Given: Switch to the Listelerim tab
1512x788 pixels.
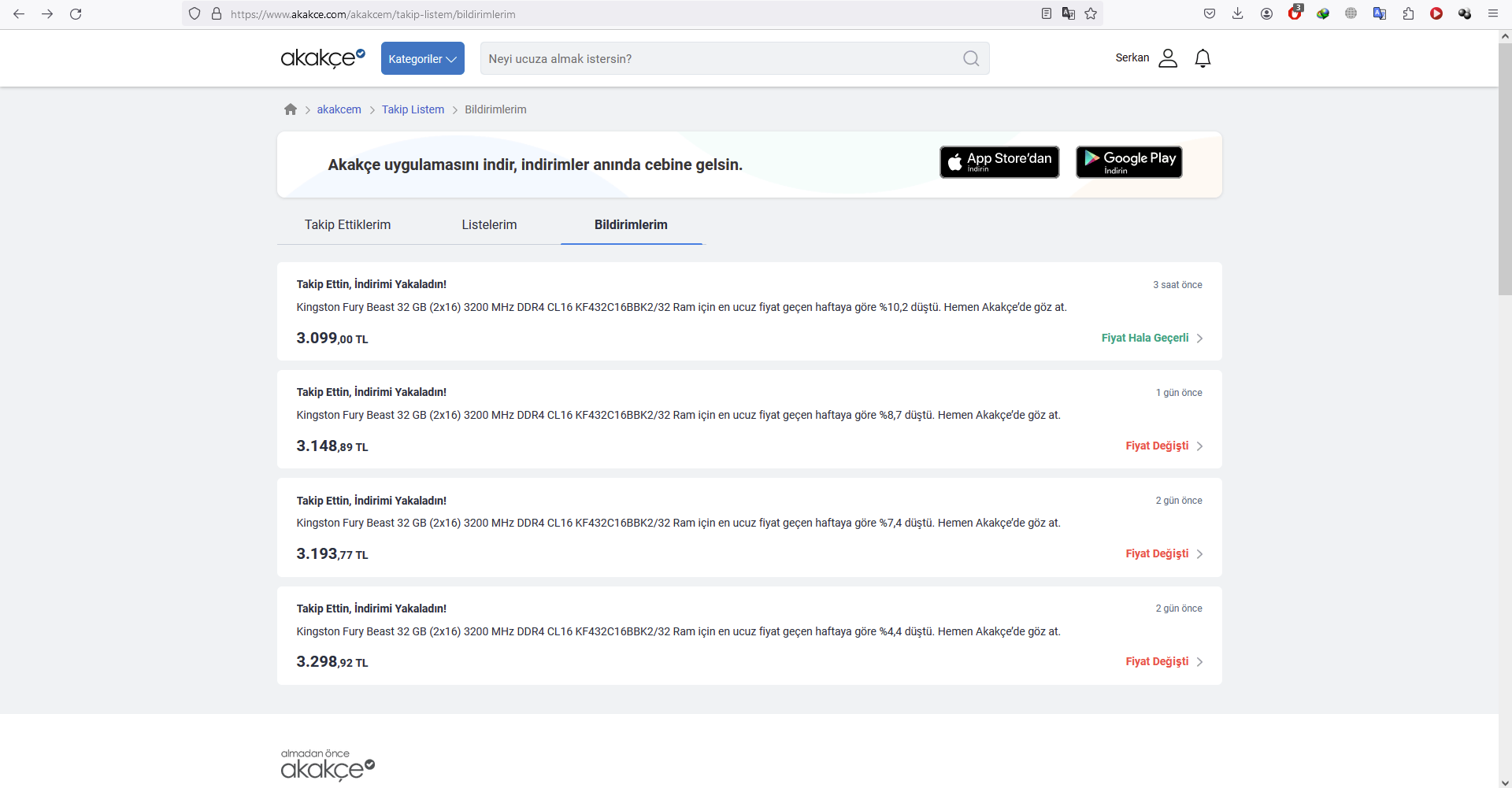Looking at the screenshot, I should [489, 224].
